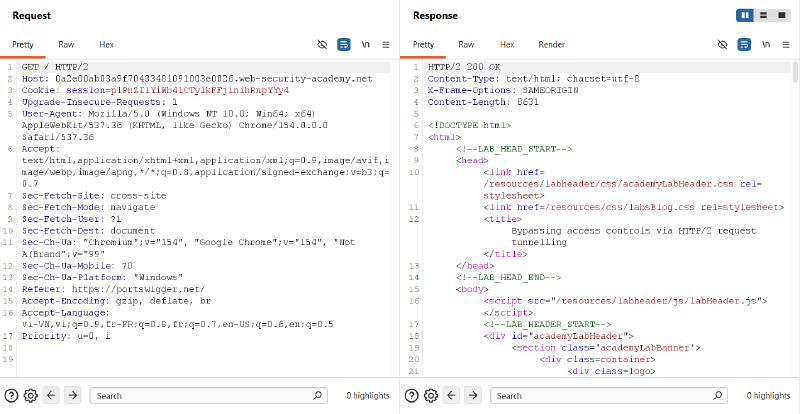Screen dimensions: 800x414
Task: Switch to Pretty tab in Response panel
Action: coord(423,45)
